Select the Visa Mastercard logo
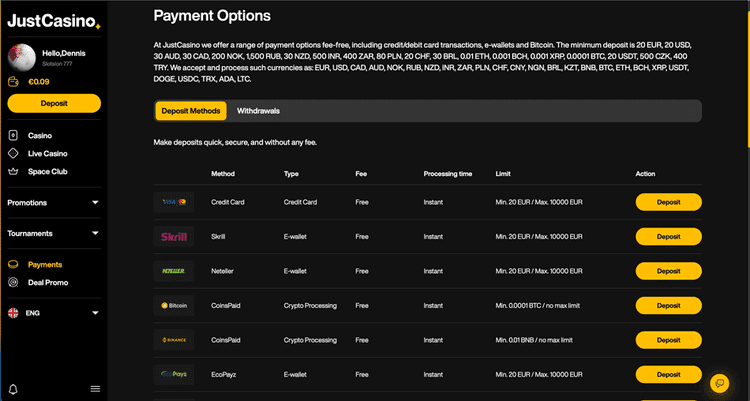750x401 pixels. click(174, 202)
